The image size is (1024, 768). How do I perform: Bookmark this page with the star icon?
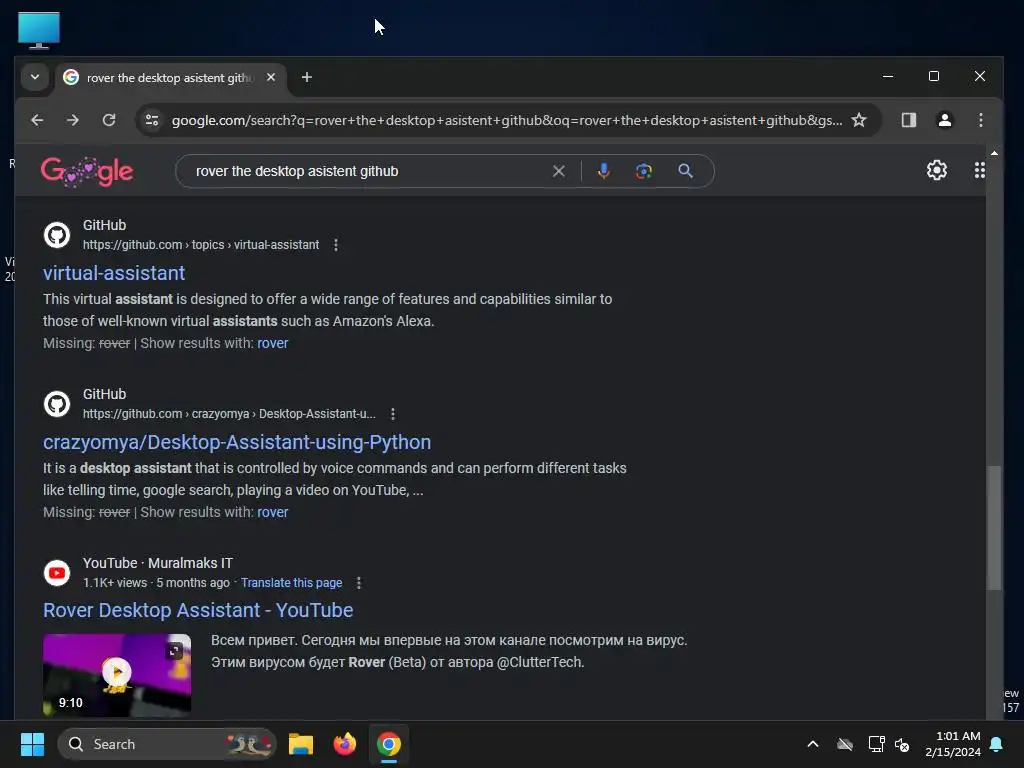coord(859,120)
